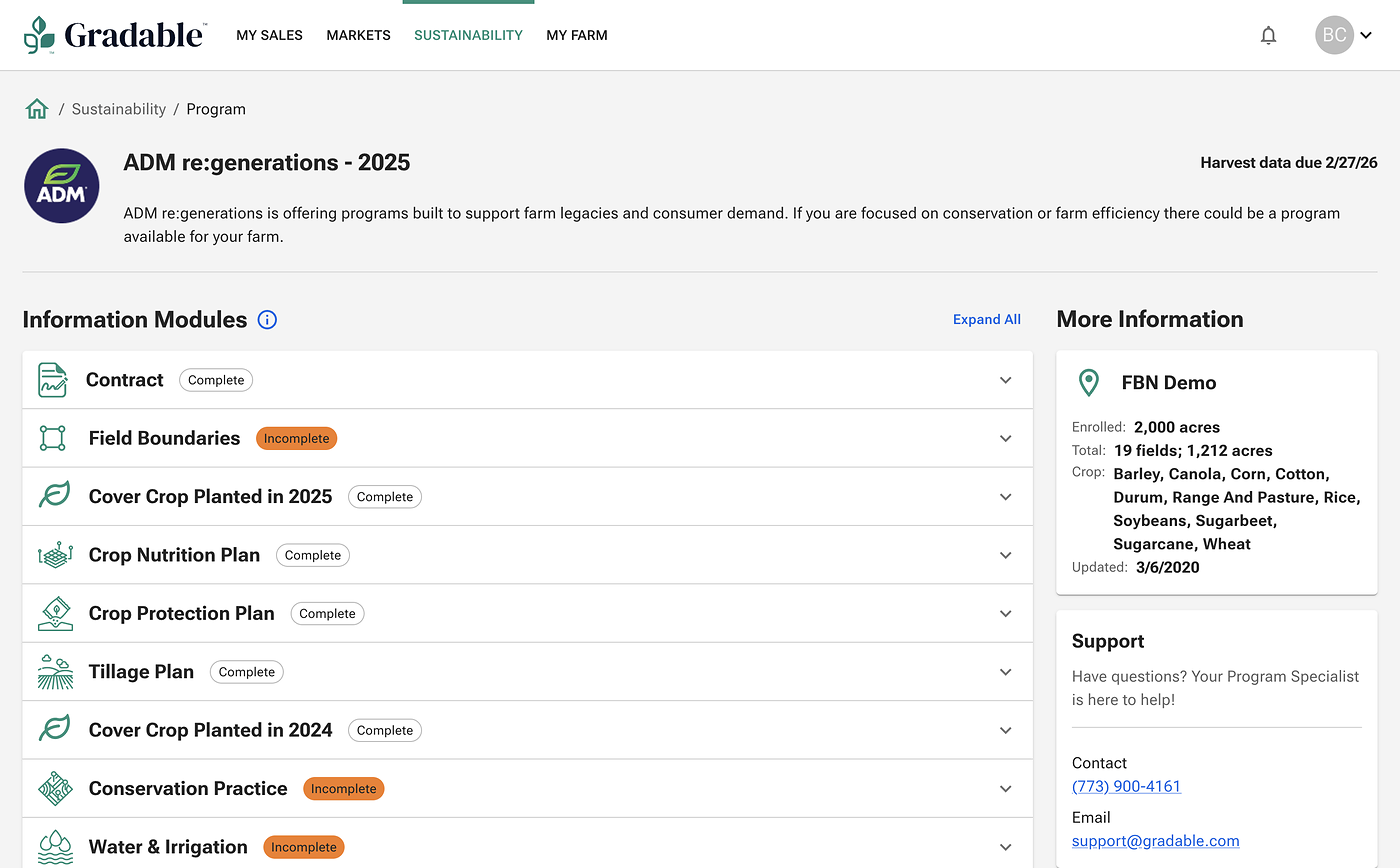
Task: Click Incomplete badge on Field Boundaries
Action: (297, 438)
